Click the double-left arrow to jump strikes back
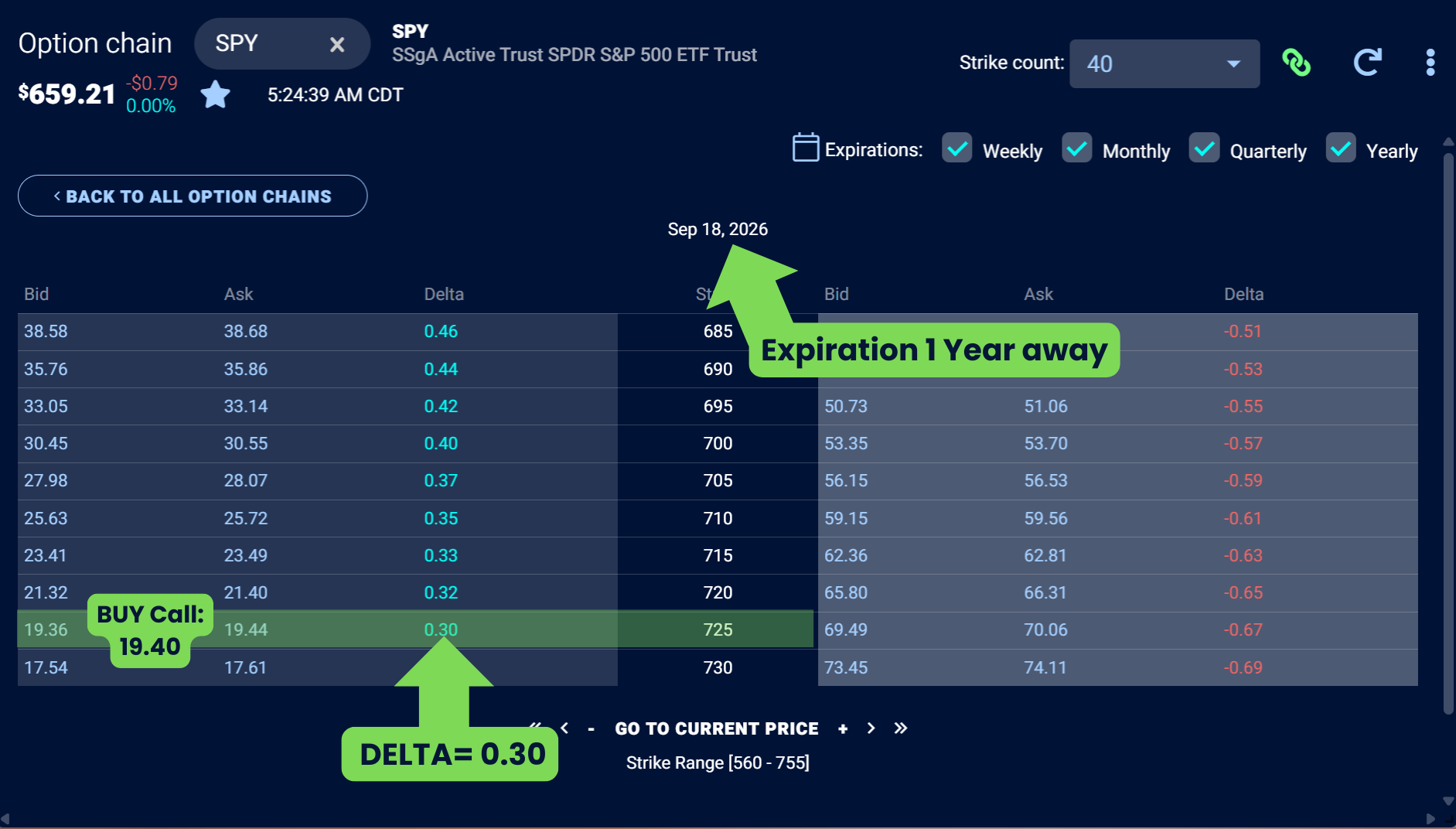This screenshot has width=1456, height=829. pyautogui.click(x=535, y=728)
